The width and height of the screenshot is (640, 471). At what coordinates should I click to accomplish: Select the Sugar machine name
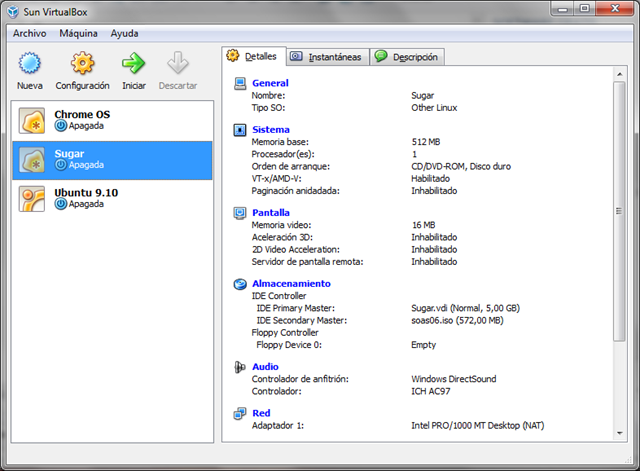click(69, 154)
